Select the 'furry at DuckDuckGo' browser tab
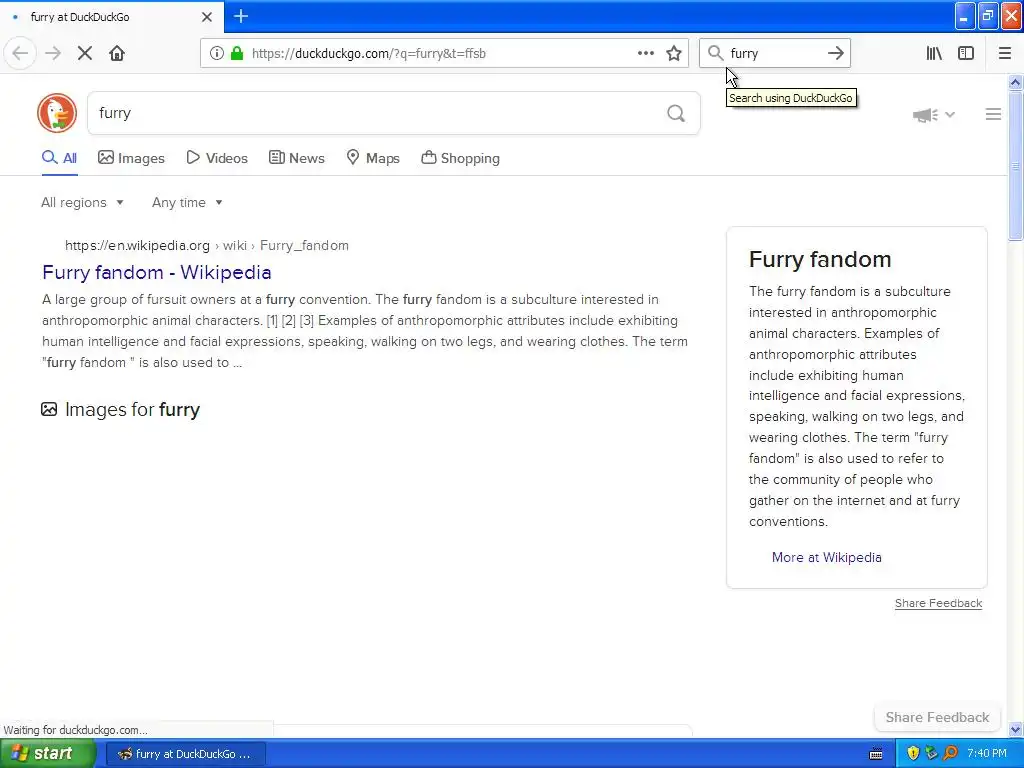The height and width of the screenshot is (768, 1024). pos(112,17)
